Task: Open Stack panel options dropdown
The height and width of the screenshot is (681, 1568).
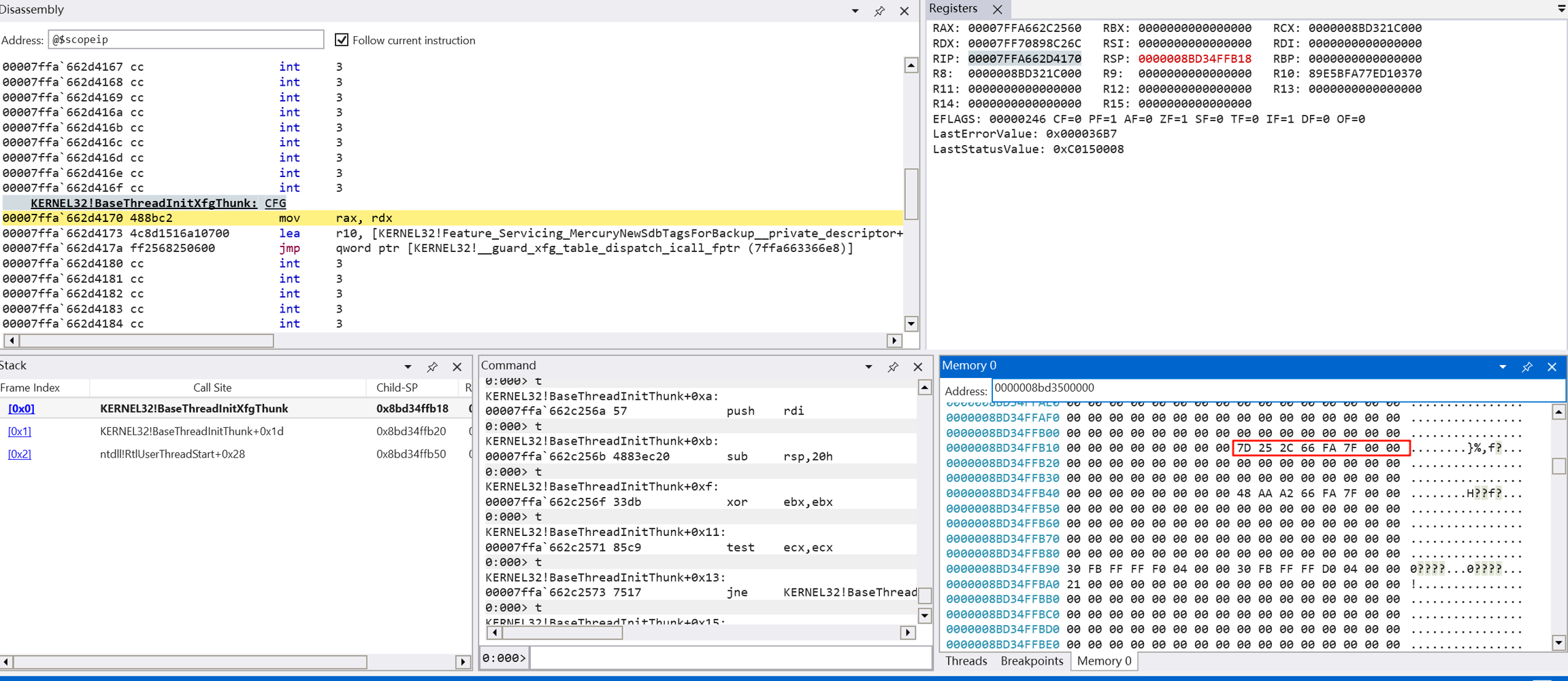Action: pos(408,367)
